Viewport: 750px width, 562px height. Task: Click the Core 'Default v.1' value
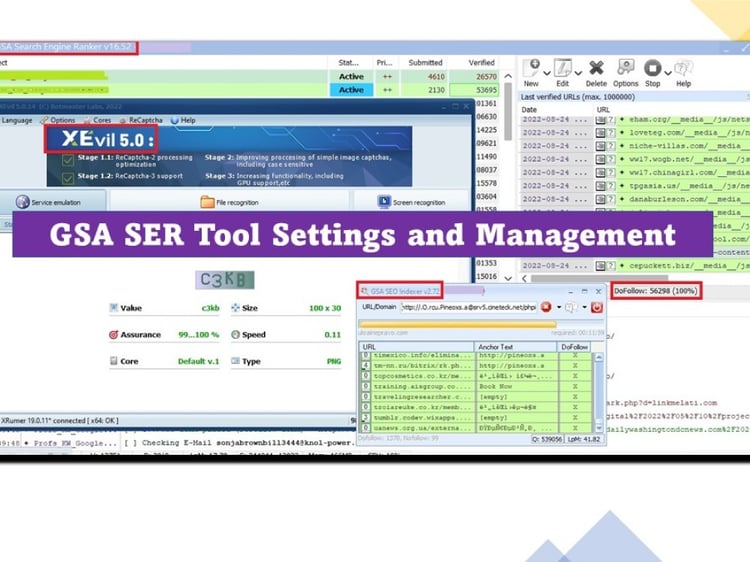199,362
